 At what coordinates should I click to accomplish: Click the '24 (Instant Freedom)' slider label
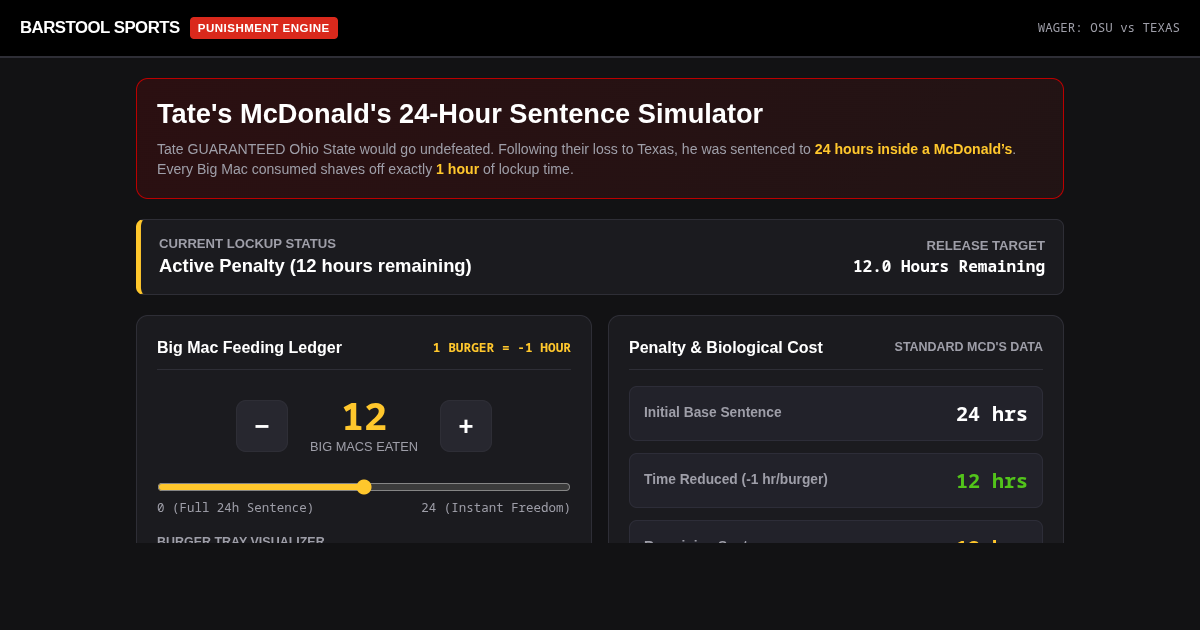496,507
